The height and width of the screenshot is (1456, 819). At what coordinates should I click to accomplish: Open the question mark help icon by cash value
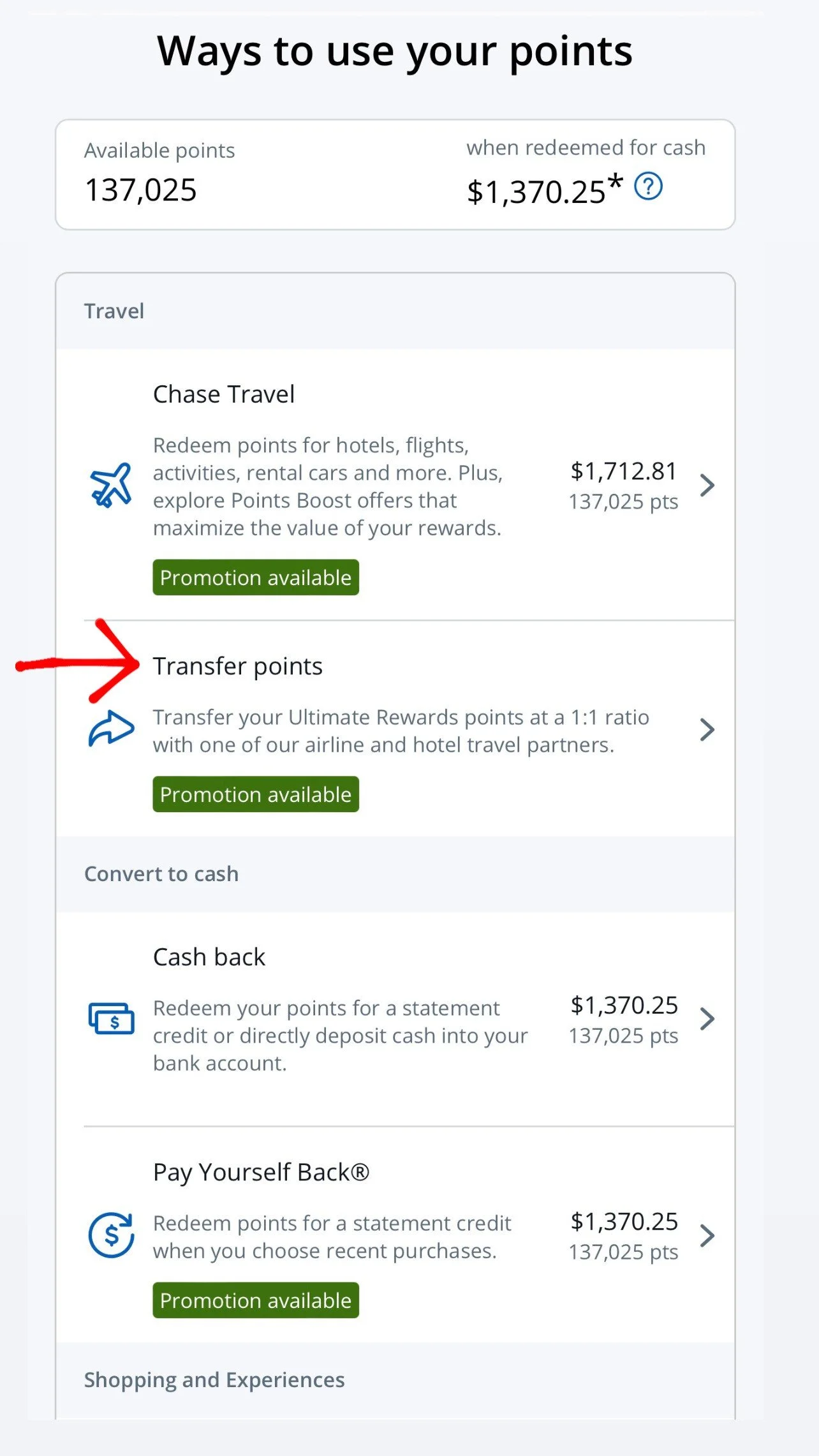point(649,187)
